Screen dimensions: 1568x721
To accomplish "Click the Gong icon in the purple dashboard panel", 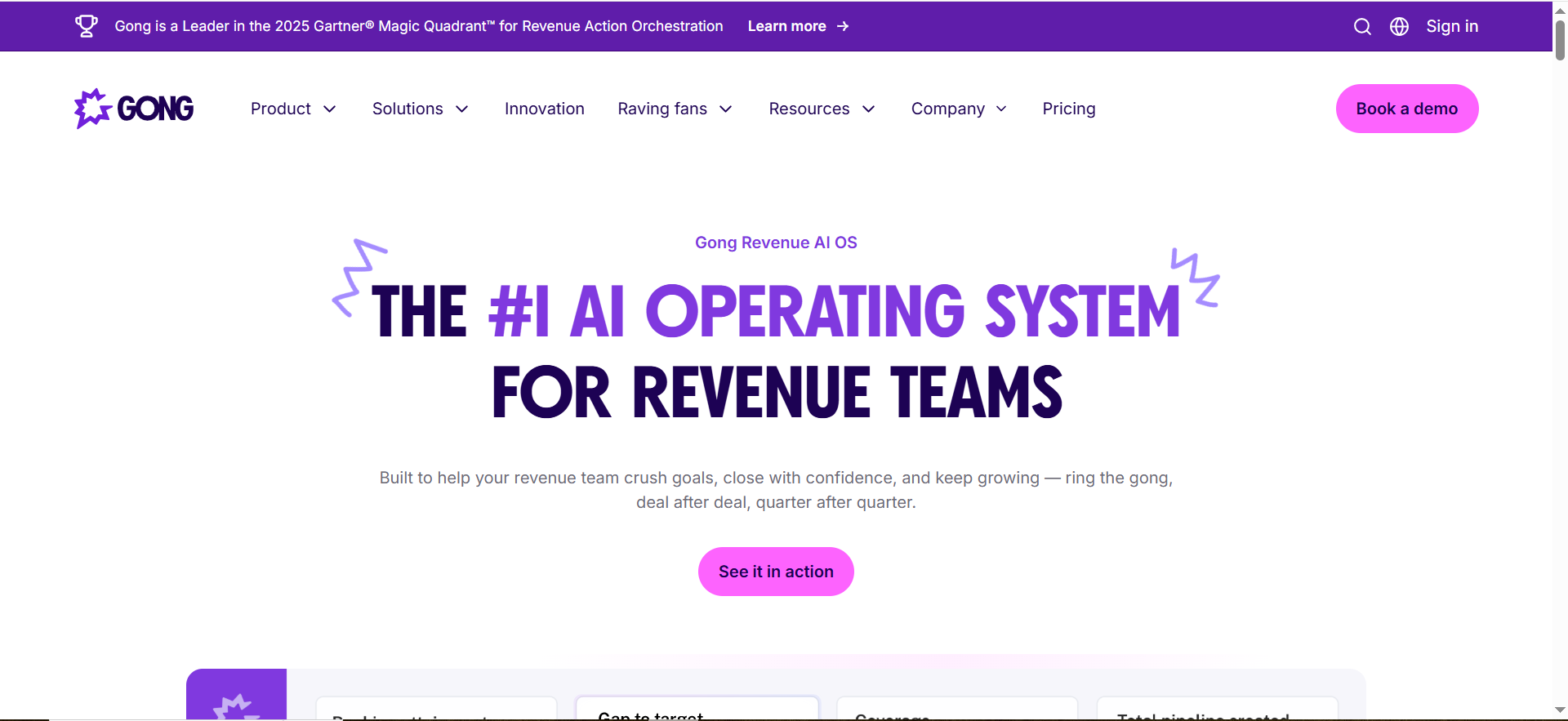I will pyautogui.click(x=237, y=707).
